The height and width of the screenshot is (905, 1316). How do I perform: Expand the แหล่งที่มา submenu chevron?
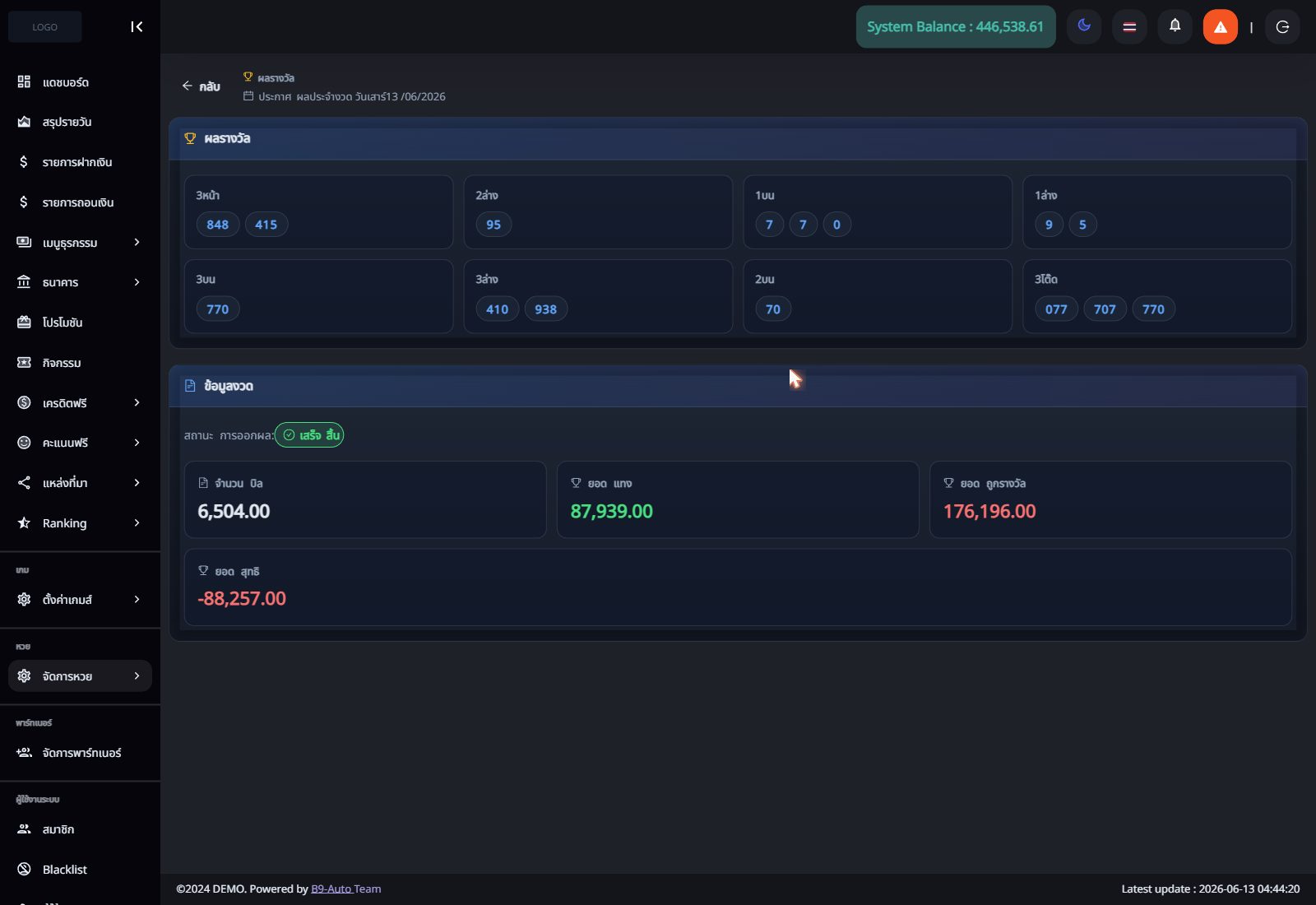(137, 482)
